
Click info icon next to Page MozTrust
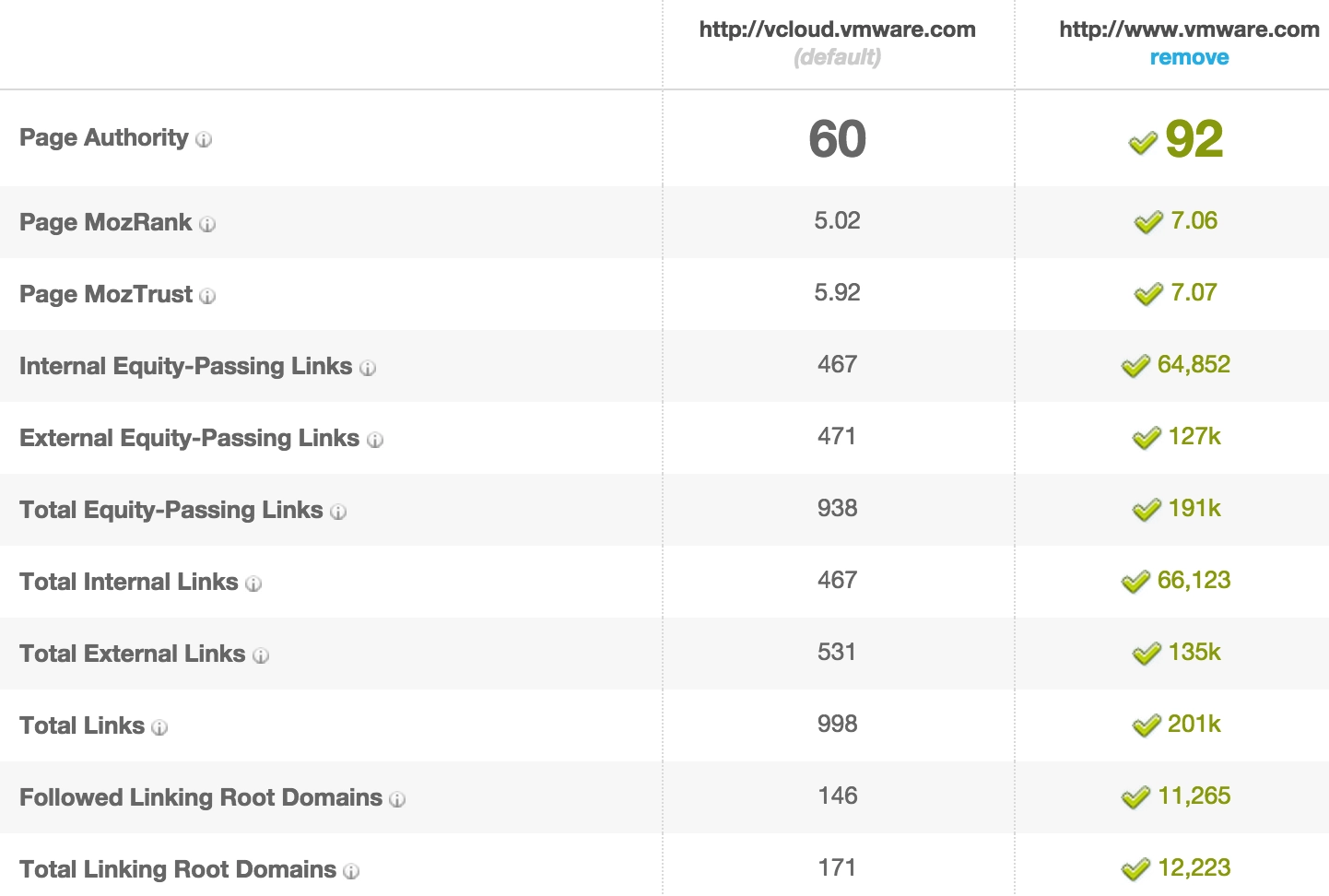[207, 296]
